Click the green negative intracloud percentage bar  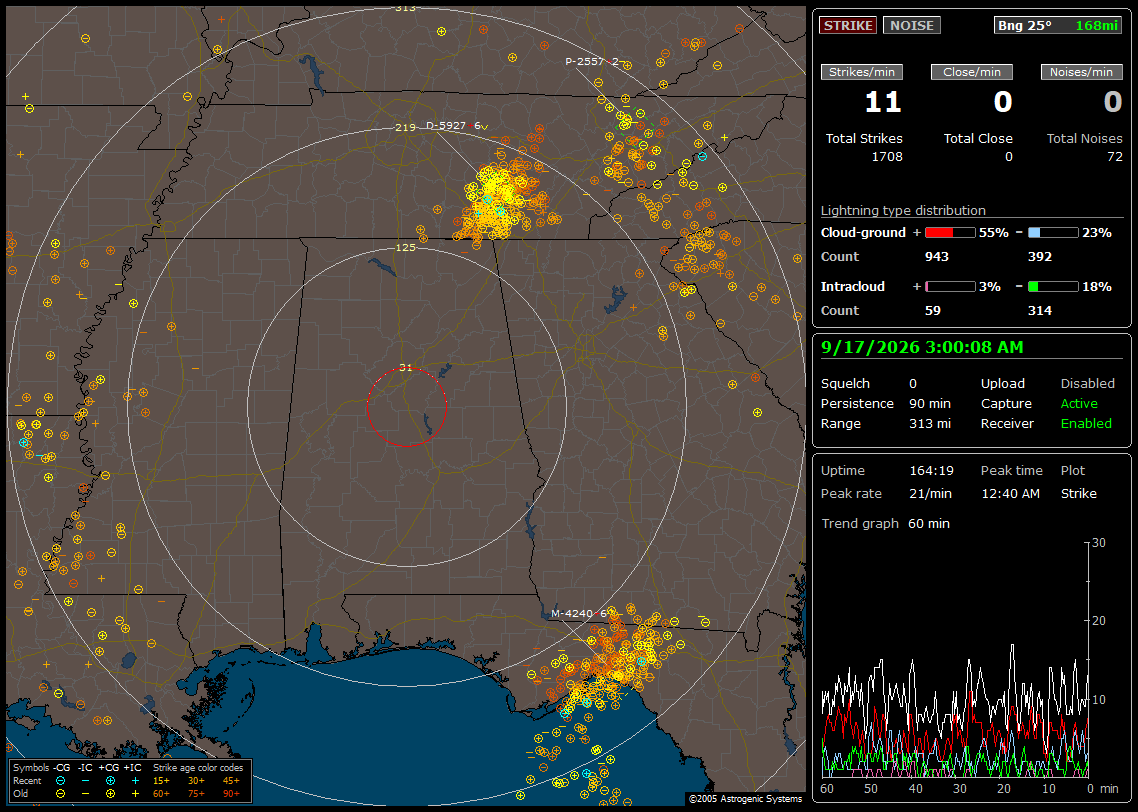coord(1053,287)
